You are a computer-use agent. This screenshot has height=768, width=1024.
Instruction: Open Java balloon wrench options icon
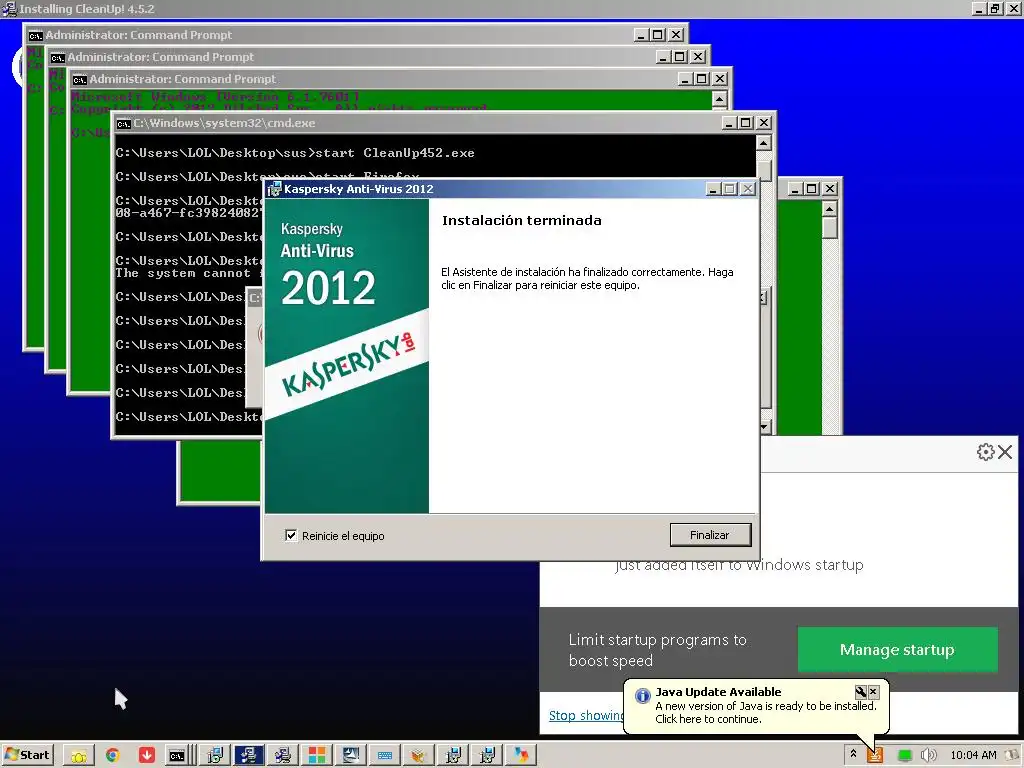pyautogui.click(x=861, y=692)
